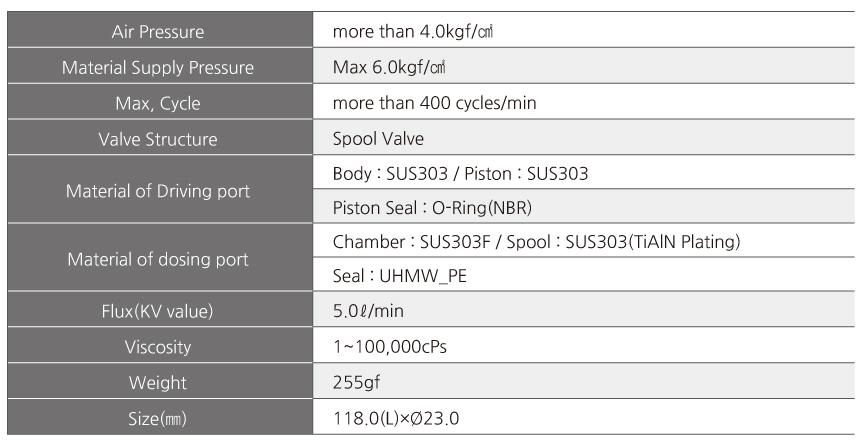The image size is (865, 444).
Task: Select the 118.0(L)×Ø23.0 size value
Action: tap(396, 418)
